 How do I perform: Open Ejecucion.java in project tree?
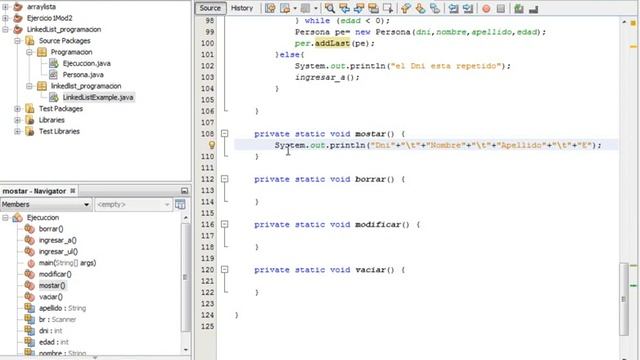[87, 63]
